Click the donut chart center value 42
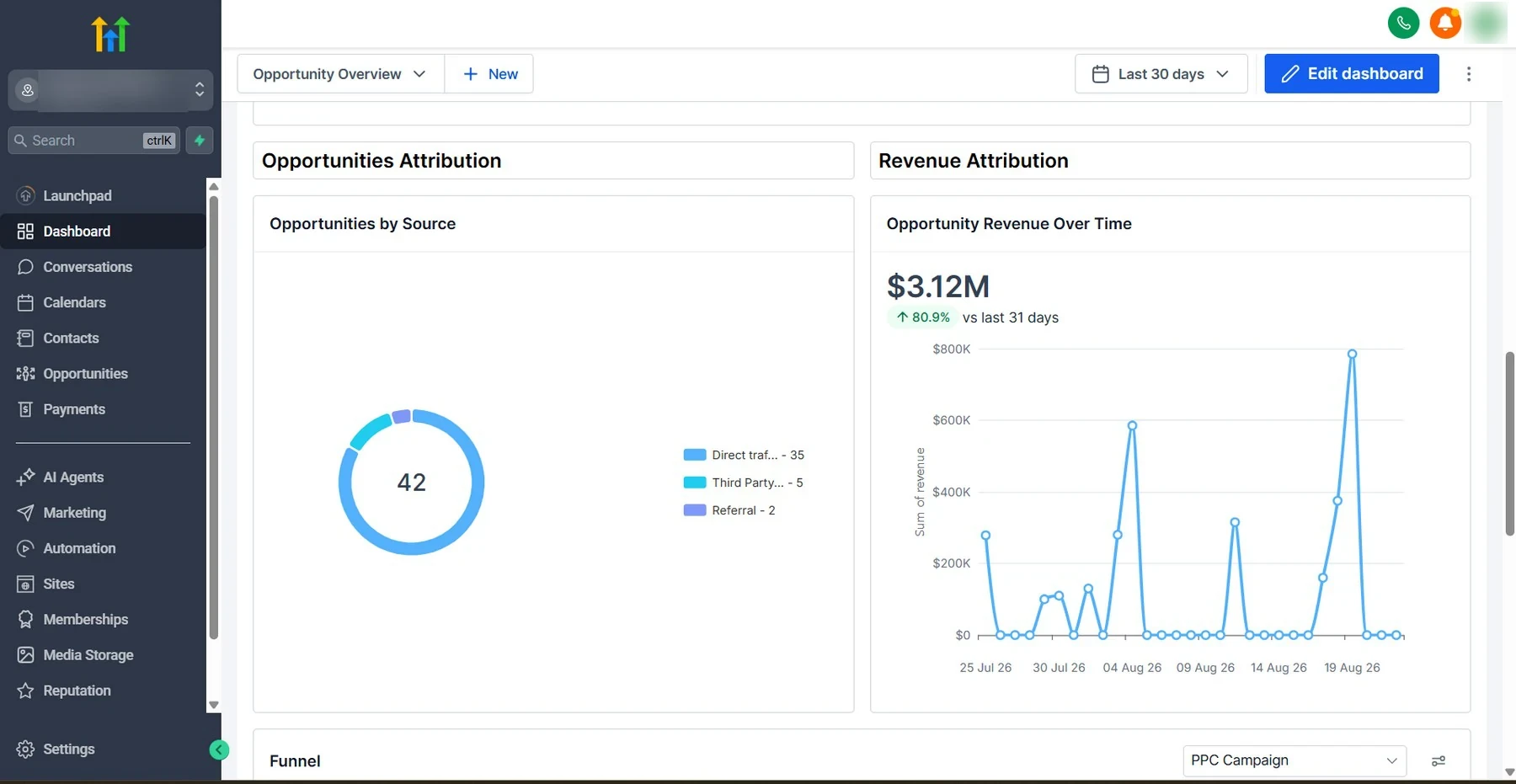Screen dimensions: 1516x784 click(412, 483)
